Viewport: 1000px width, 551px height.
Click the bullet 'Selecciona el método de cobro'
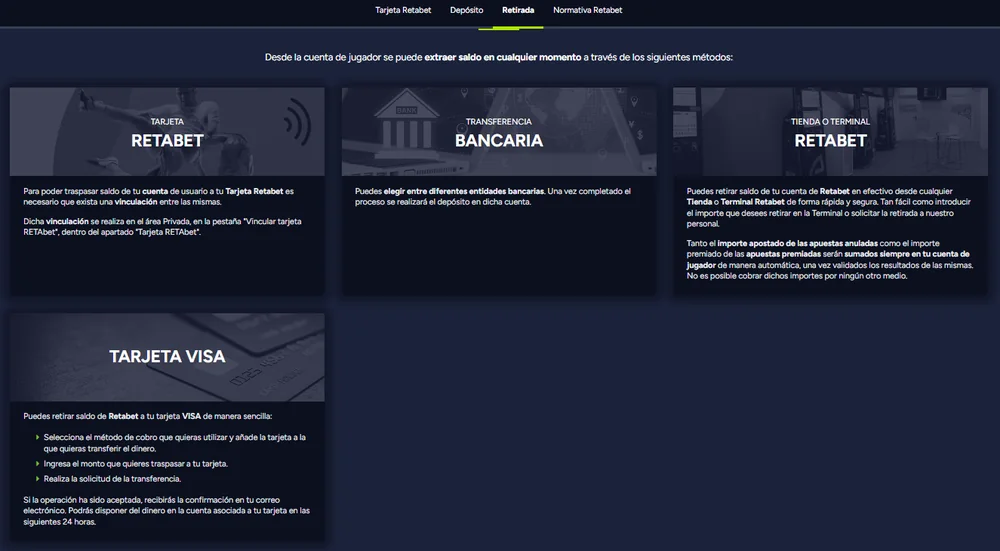tap(175, 443)
